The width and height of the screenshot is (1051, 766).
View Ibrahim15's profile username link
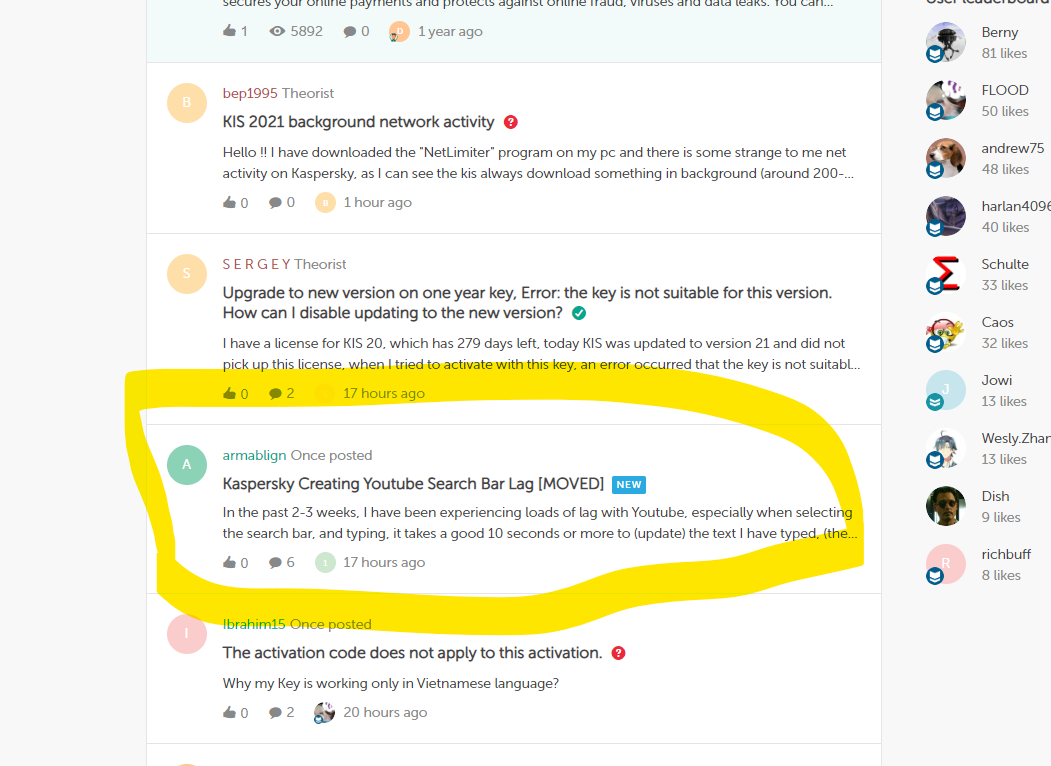[x=254, y=624]
